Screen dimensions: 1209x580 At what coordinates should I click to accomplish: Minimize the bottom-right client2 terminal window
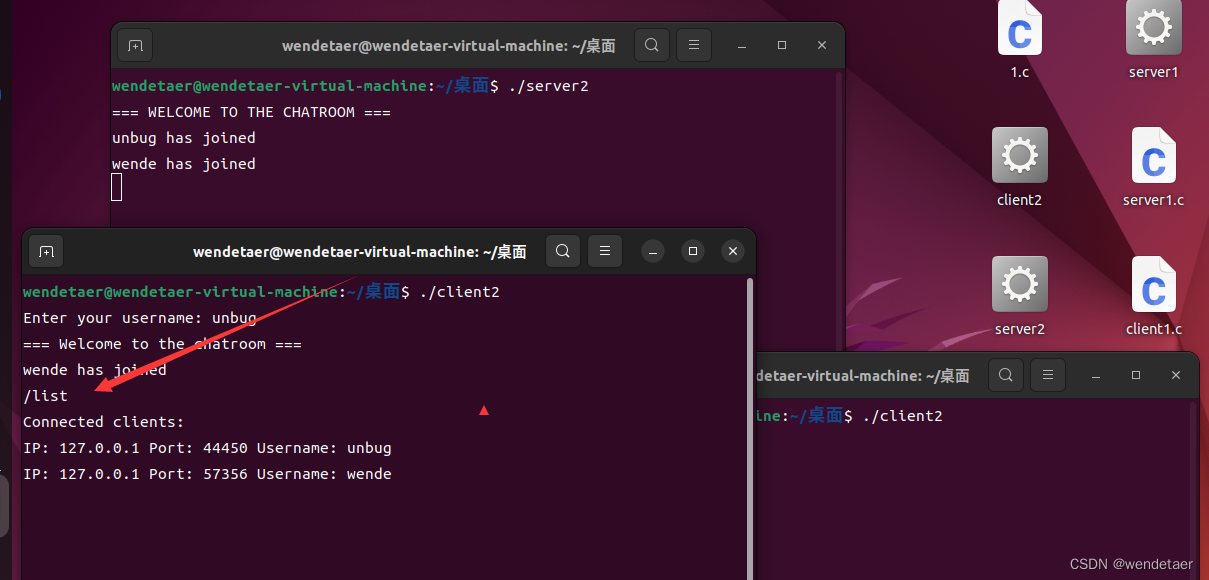pyautogui.click(x=1096, y=375)
